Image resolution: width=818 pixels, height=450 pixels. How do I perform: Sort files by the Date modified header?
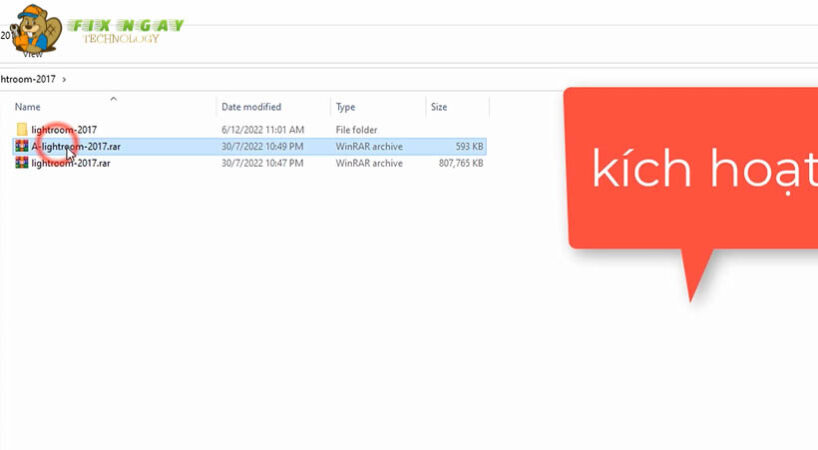(251, 107)
